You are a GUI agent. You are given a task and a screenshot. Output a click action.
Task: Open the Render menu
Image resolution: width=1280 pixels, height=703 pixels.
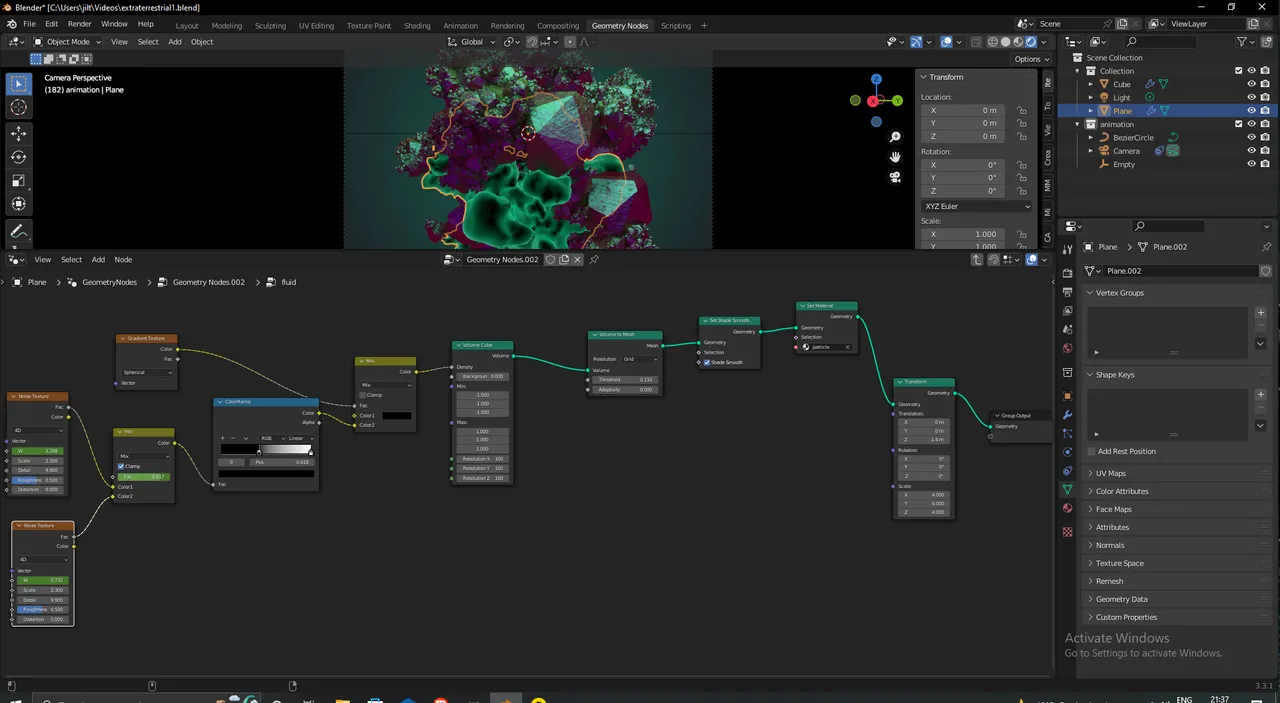tap(79, 24)
